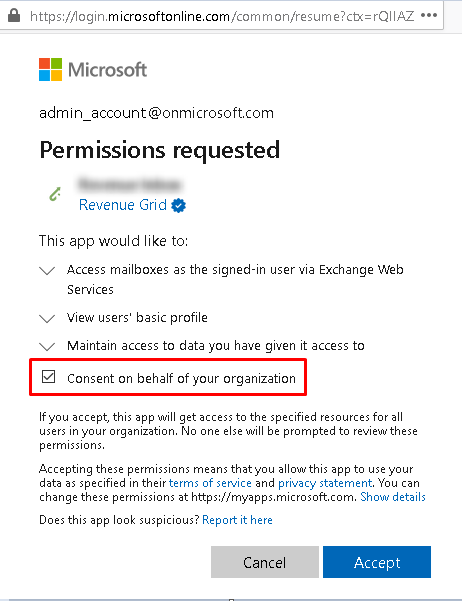Click Show details link
Image resolution: width=462 pixels, height=601 pixels.
point(393,497)
